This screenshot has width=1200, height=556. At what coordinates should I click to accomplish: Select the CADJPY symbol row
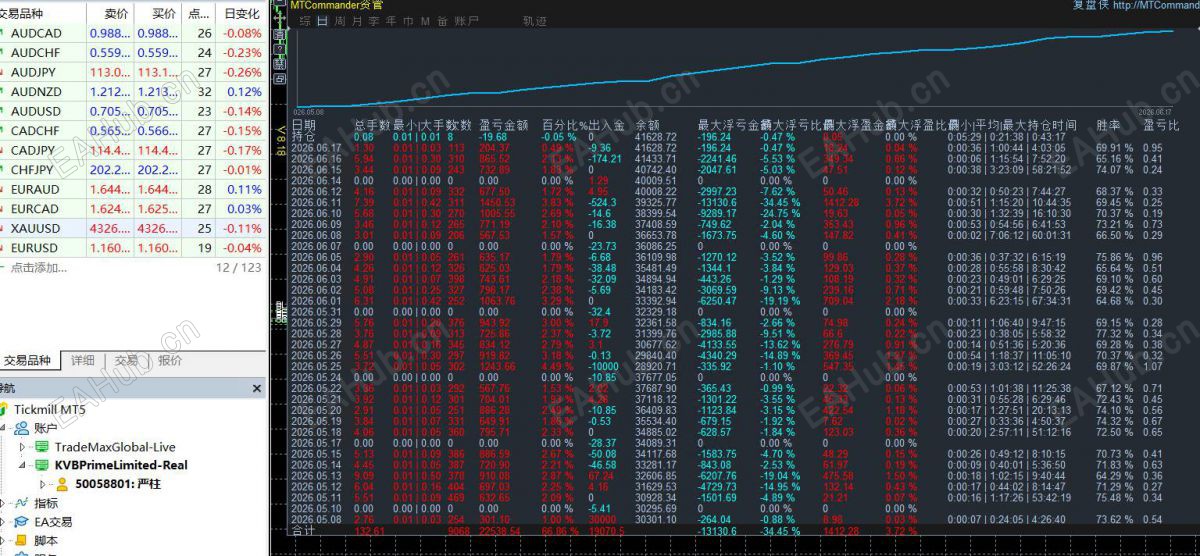click(x=132, y=150)
